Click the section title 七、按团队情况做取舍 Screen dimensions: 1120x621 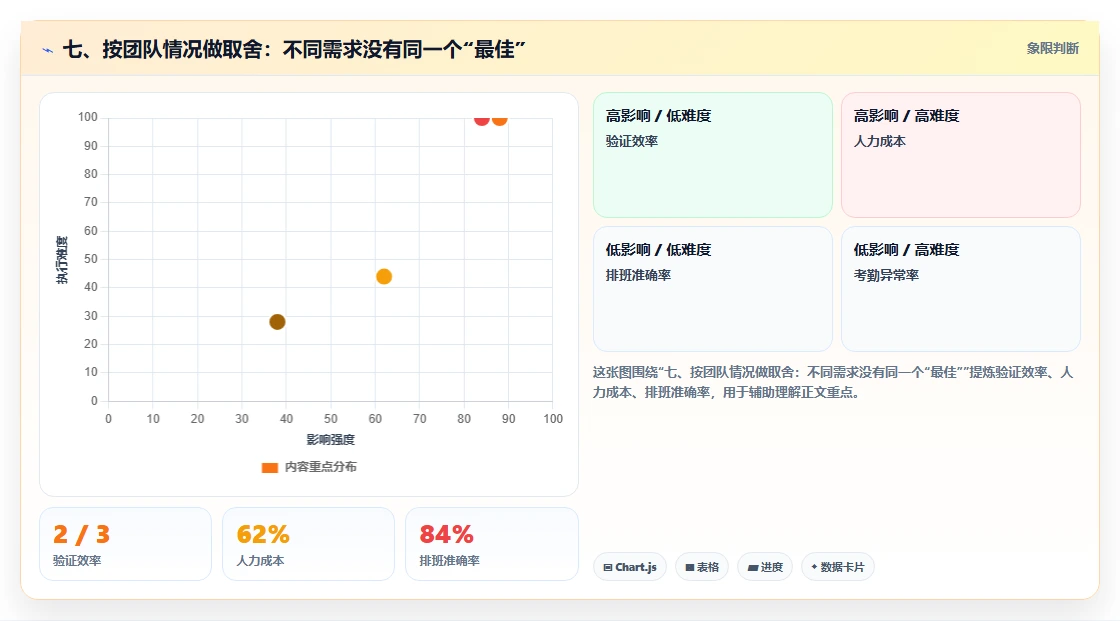(x=294, y=49)
